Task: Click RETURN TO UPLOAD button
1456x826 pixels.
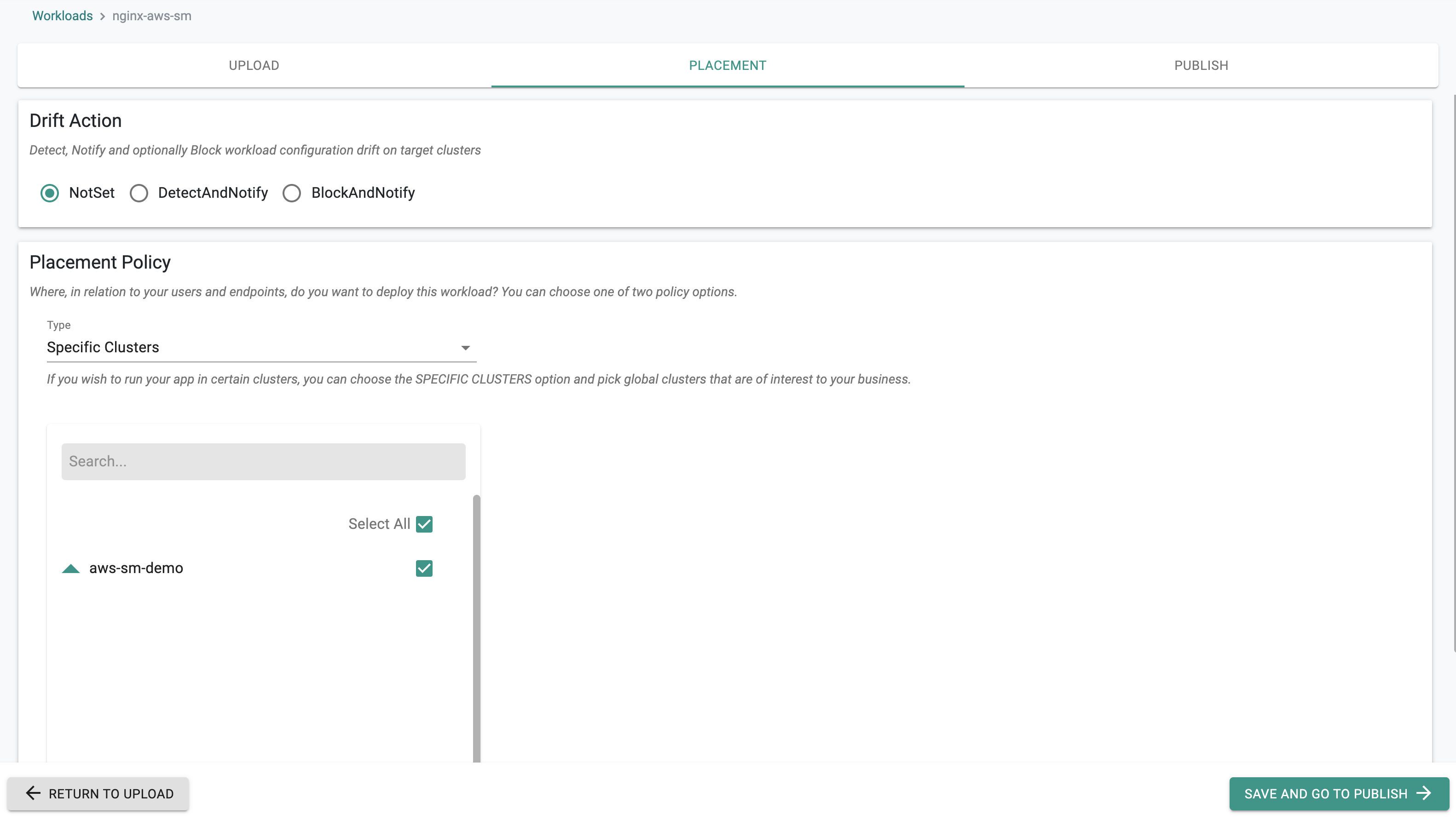Action: [x=97, y=793]
